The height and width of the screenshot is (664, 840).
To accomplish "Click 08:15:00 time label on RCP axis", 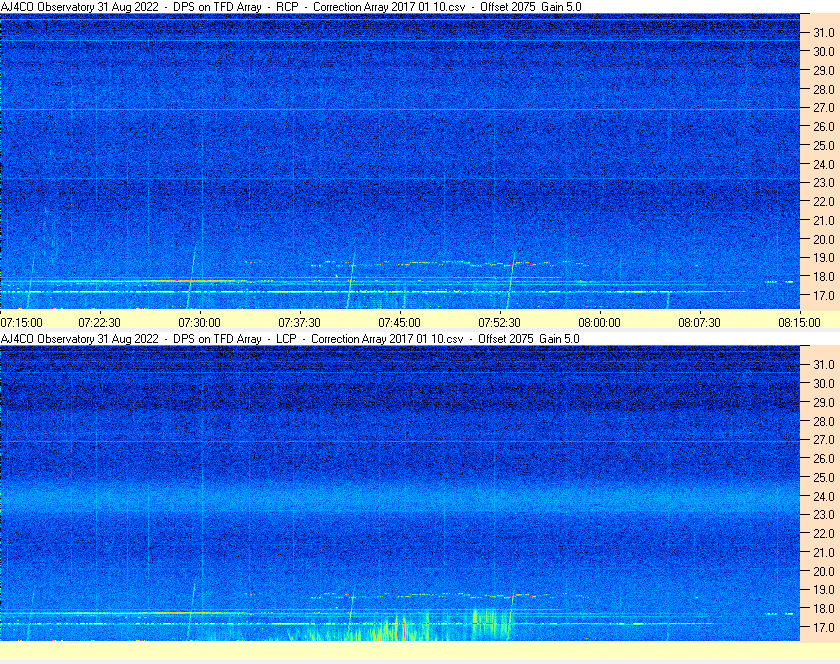I will 799,323.
